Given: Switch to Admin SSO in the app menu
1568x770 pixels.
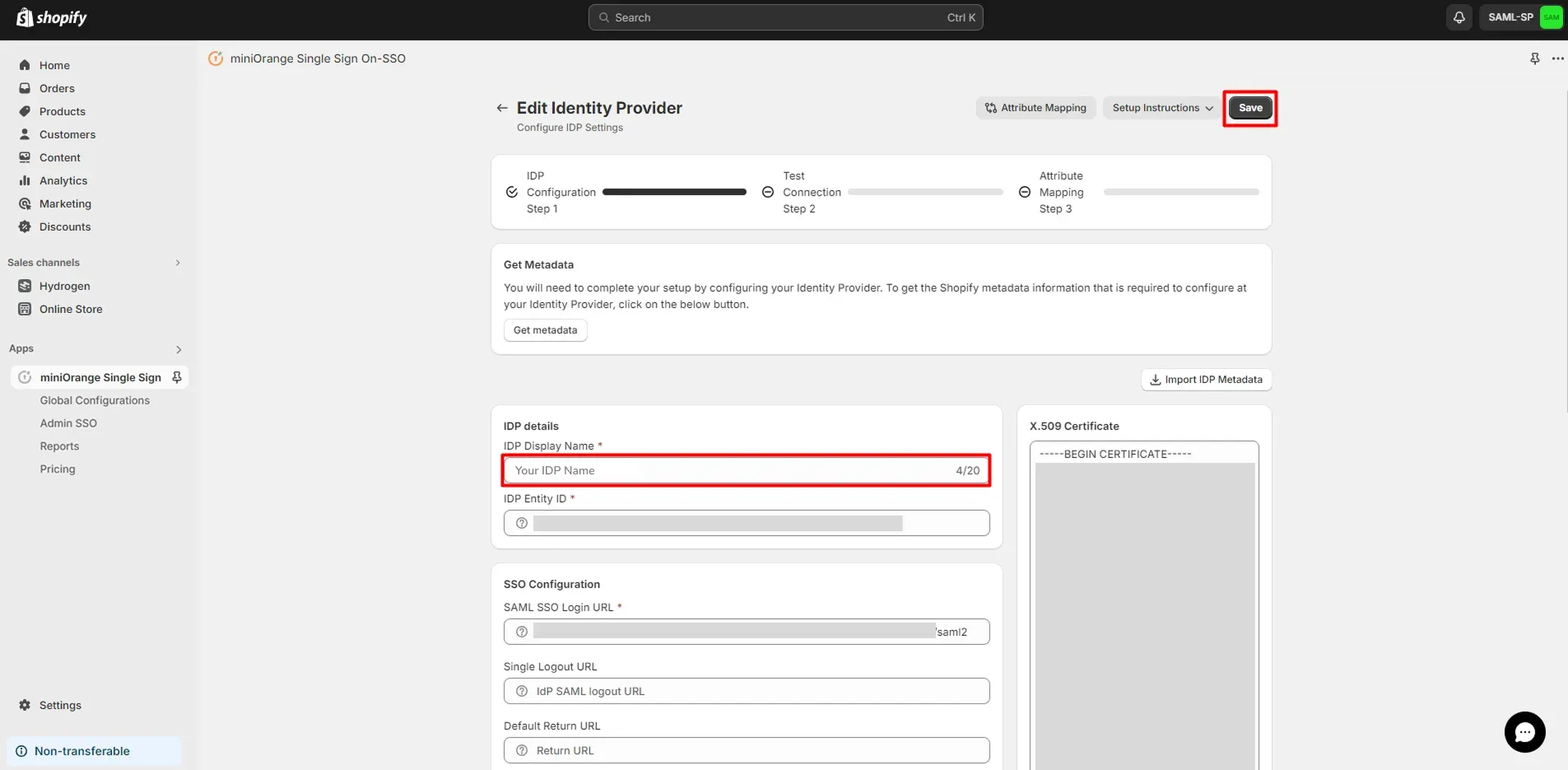Looking at the screenshot, I should pyautogui.click(x=69, y=422).
